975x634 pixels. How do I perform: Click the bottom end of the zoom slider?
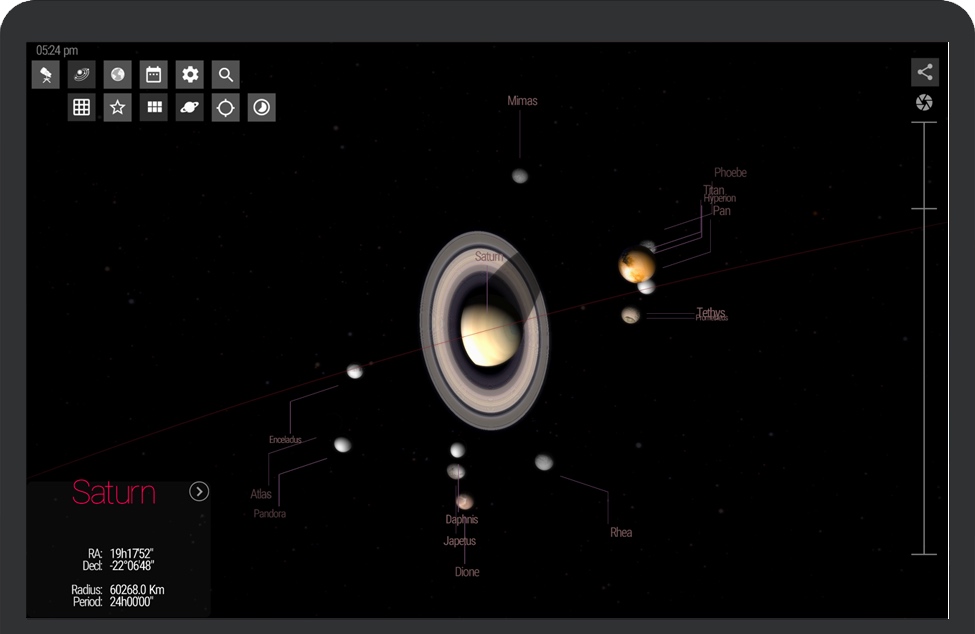pyautogui.click(x=924, y=553)
